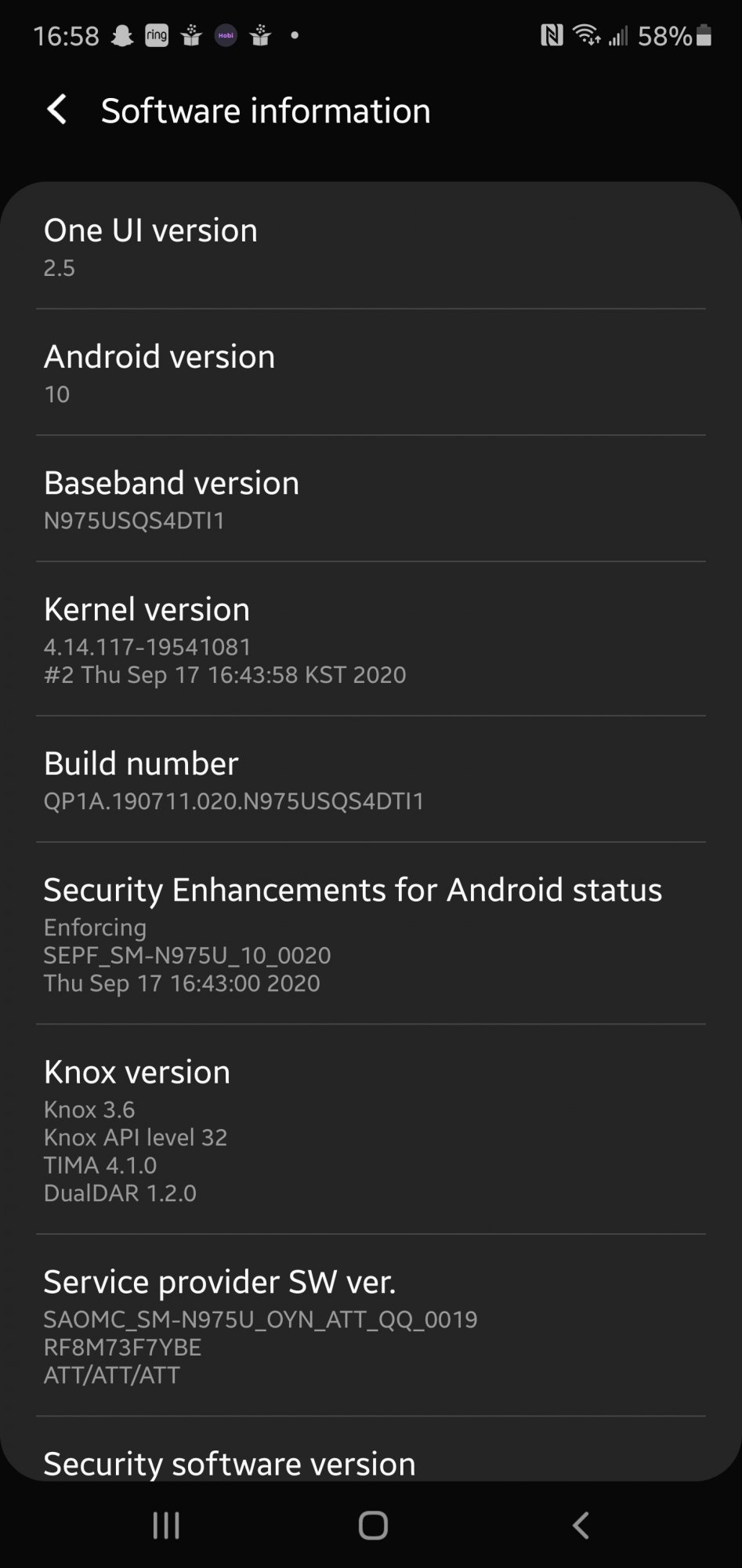The width and height of the screenshot is (742, 1568).
Task: Tap the bottom navigation Back chevron
Action: point(581,1526)
